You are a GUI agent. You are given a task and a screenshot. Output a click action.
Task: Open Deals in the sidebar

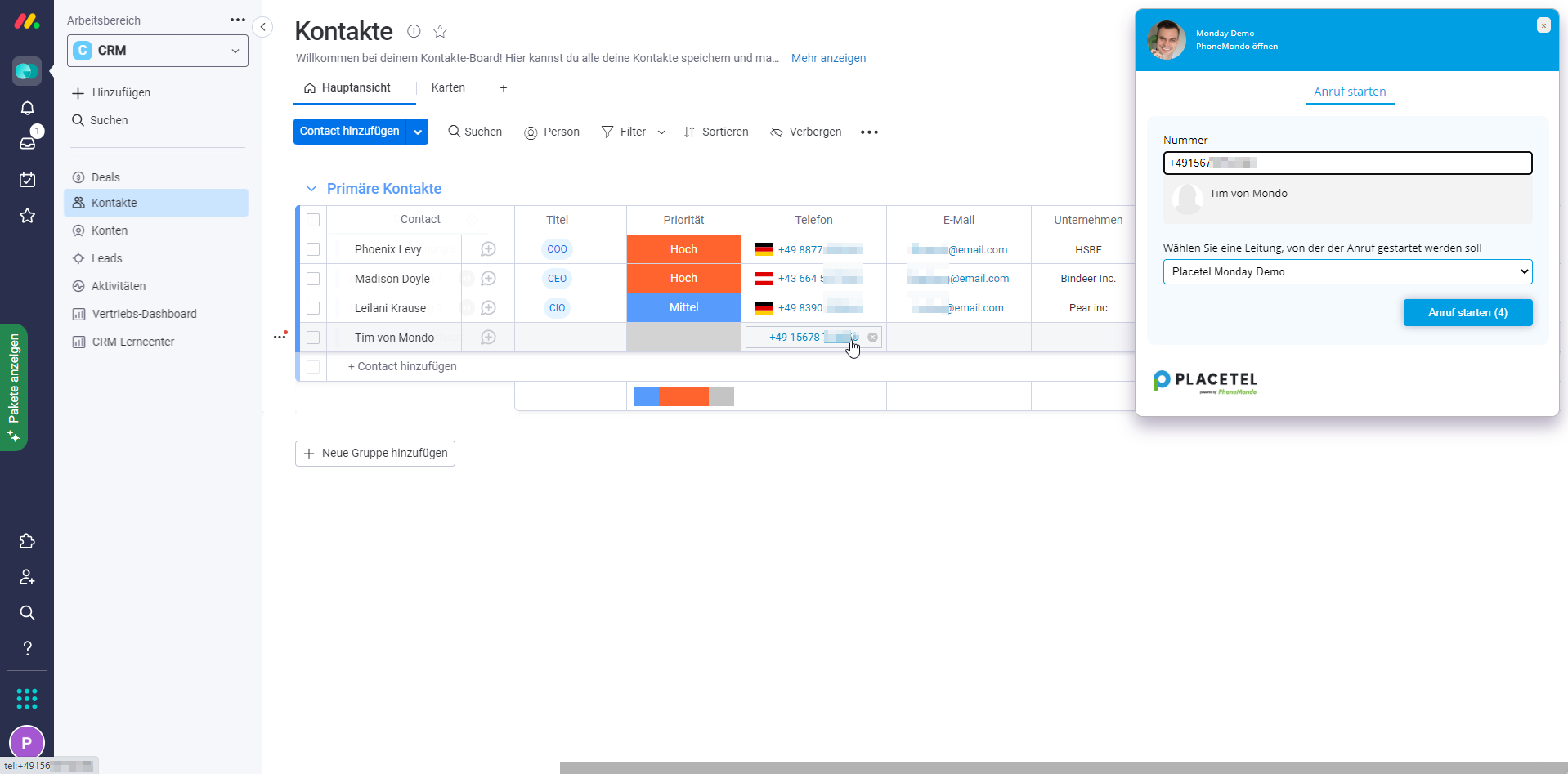point(156,177)
